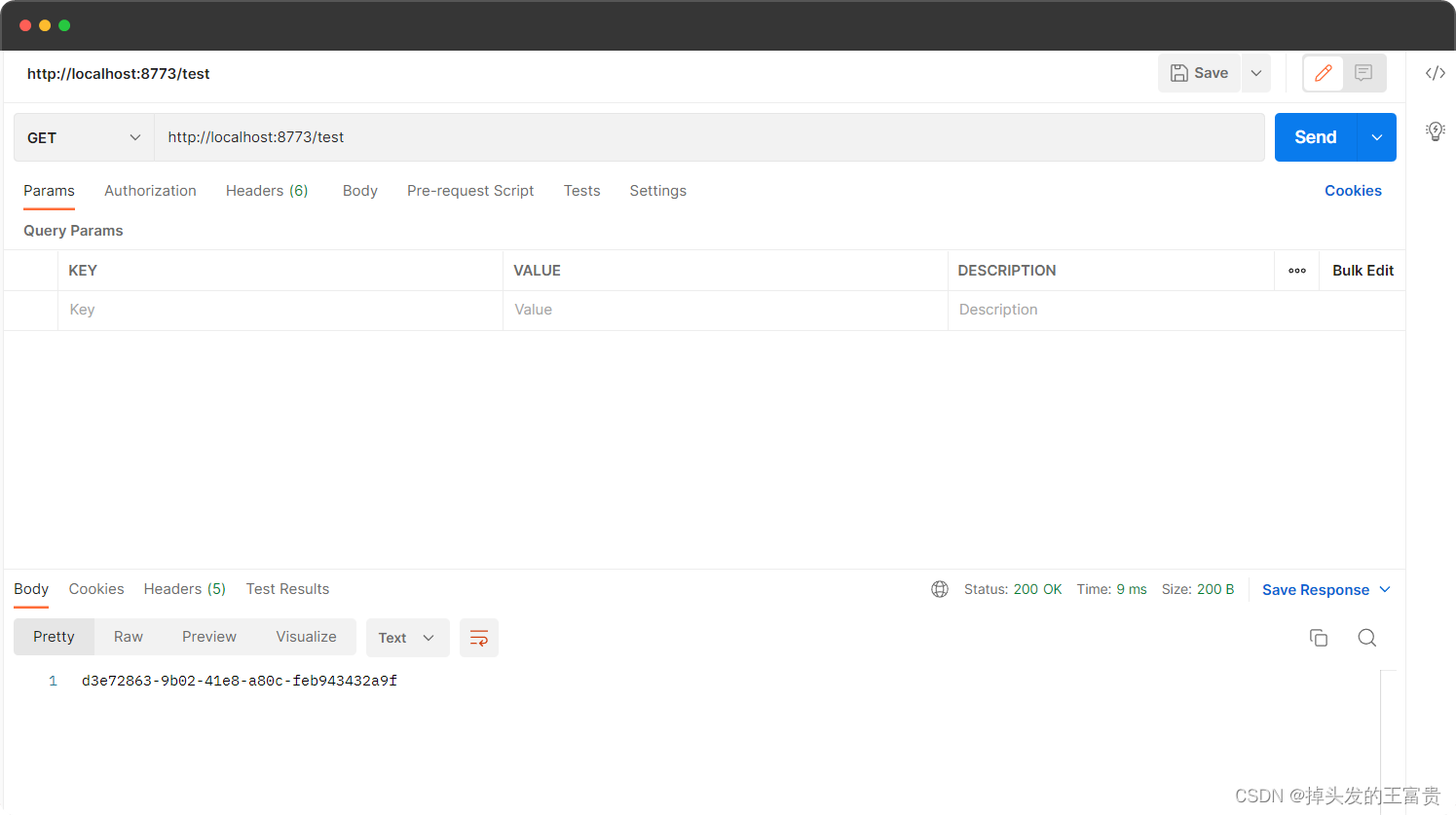Click the Status 200 OK text
The image size is (1456, 815).
point(1013,589)
